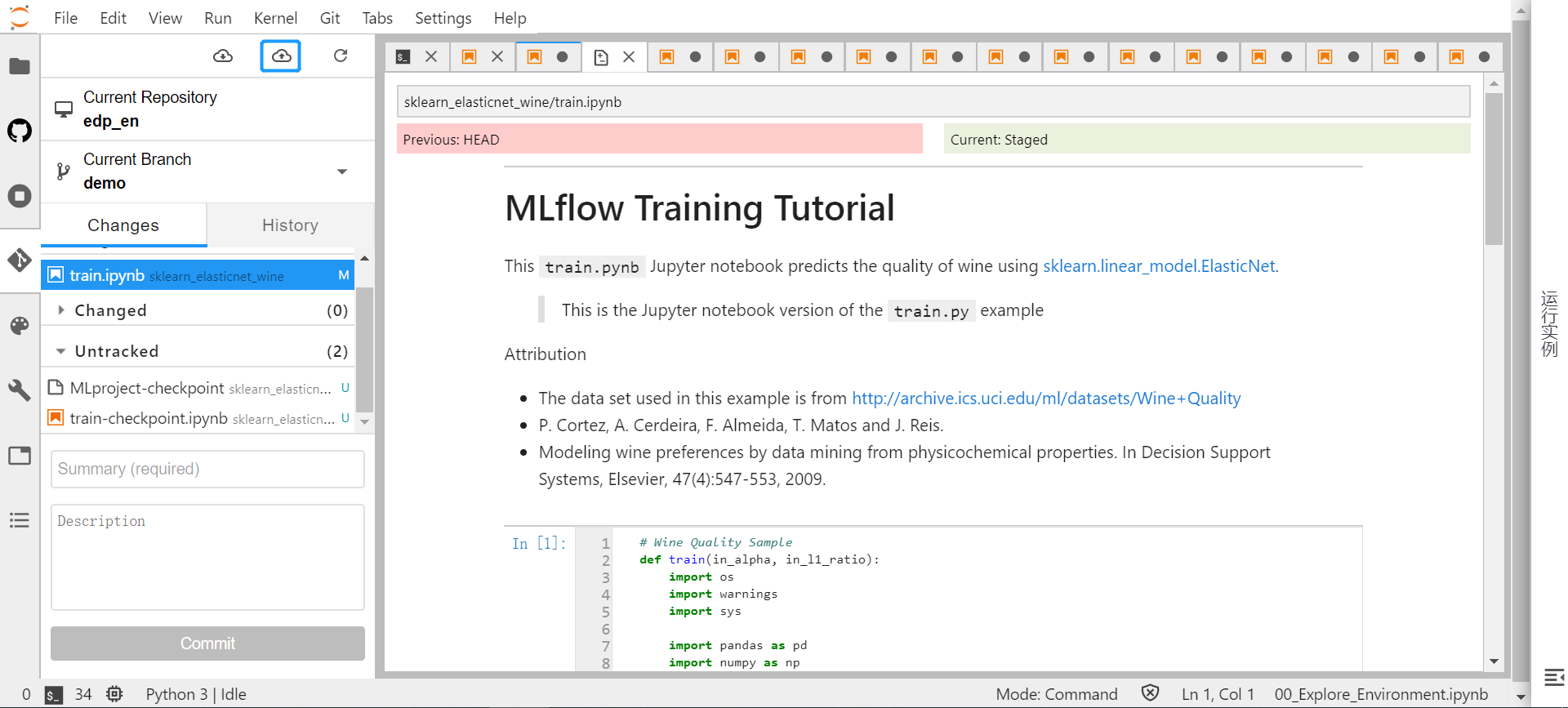The width and height of the screenshot is (1568, 708).
Task: Select the Git sidebar icon
Action: [x=20, y=260]
